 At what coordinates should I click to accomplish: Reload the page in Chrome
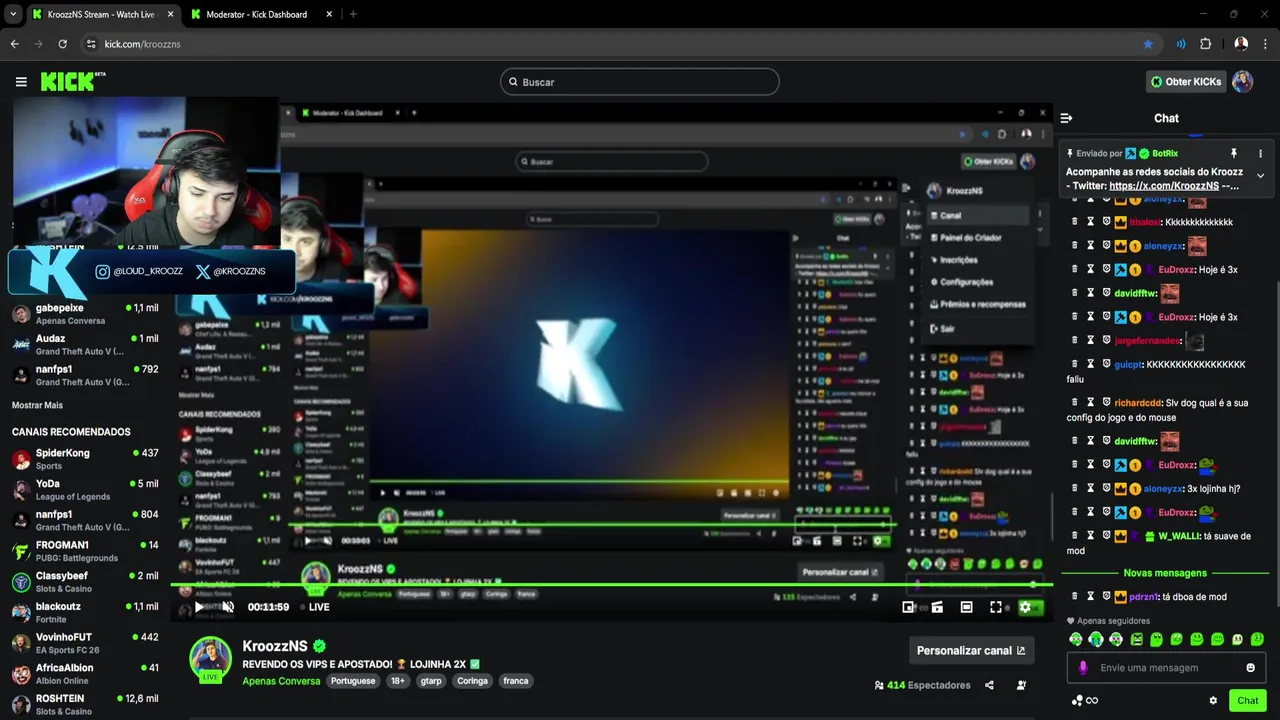[x=62, y=44]
